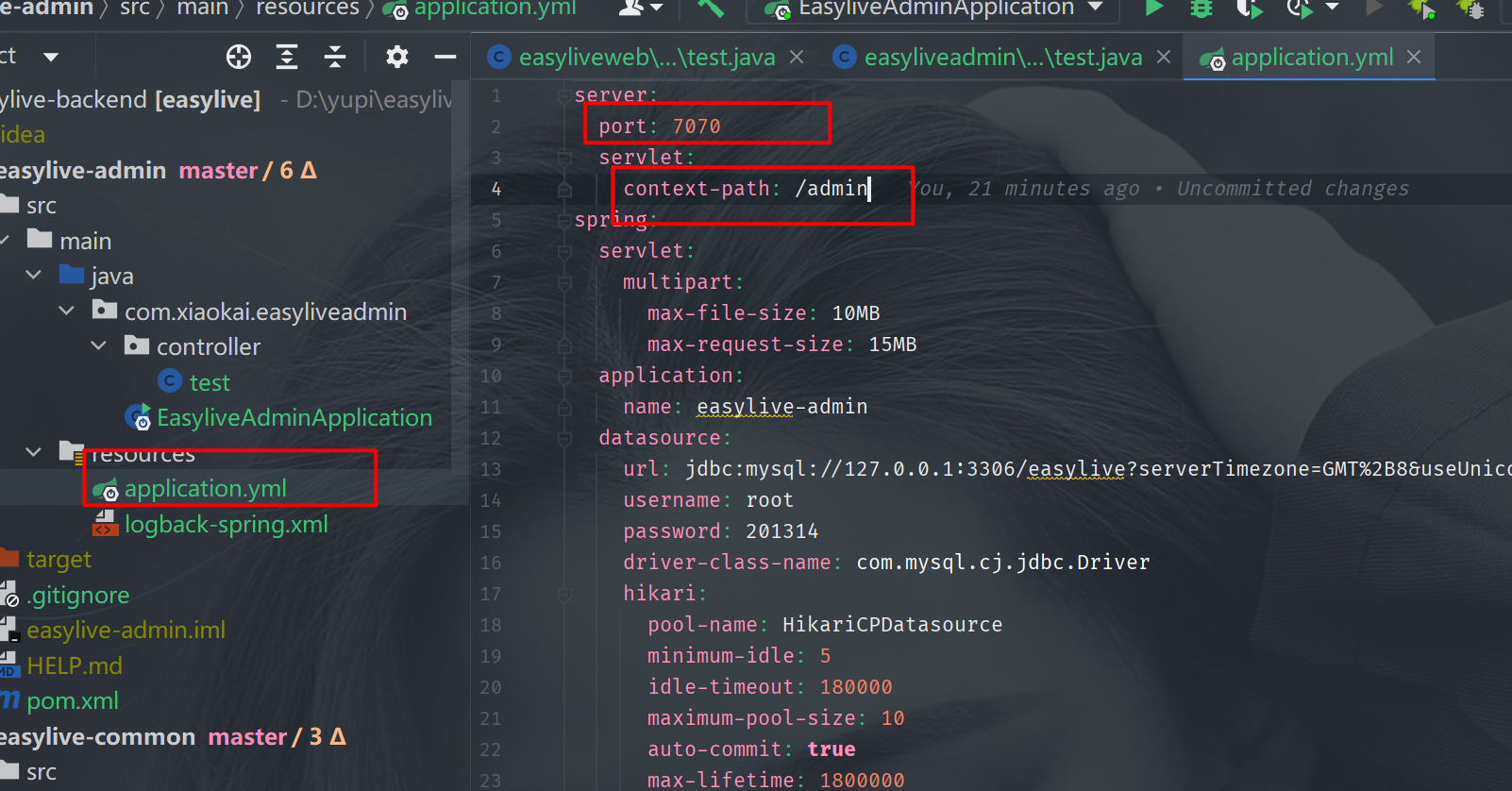The height and width of the screenshot is (791, 1512).
Task: Close the application.yml editor tab
Action: [1414, 58]
